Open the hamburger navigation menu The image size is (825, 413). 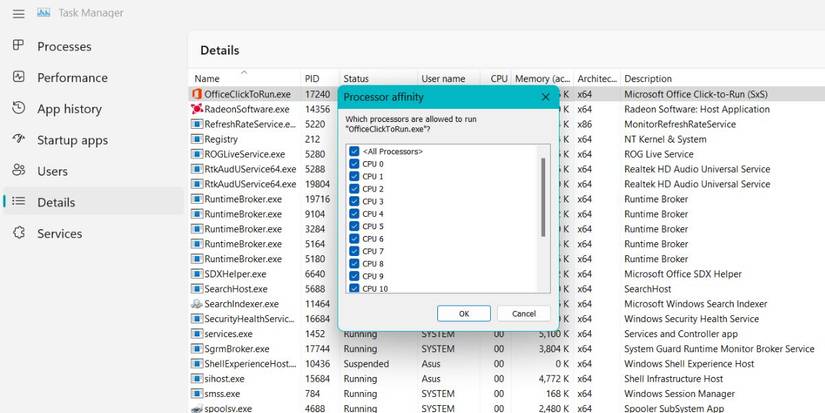18,14
